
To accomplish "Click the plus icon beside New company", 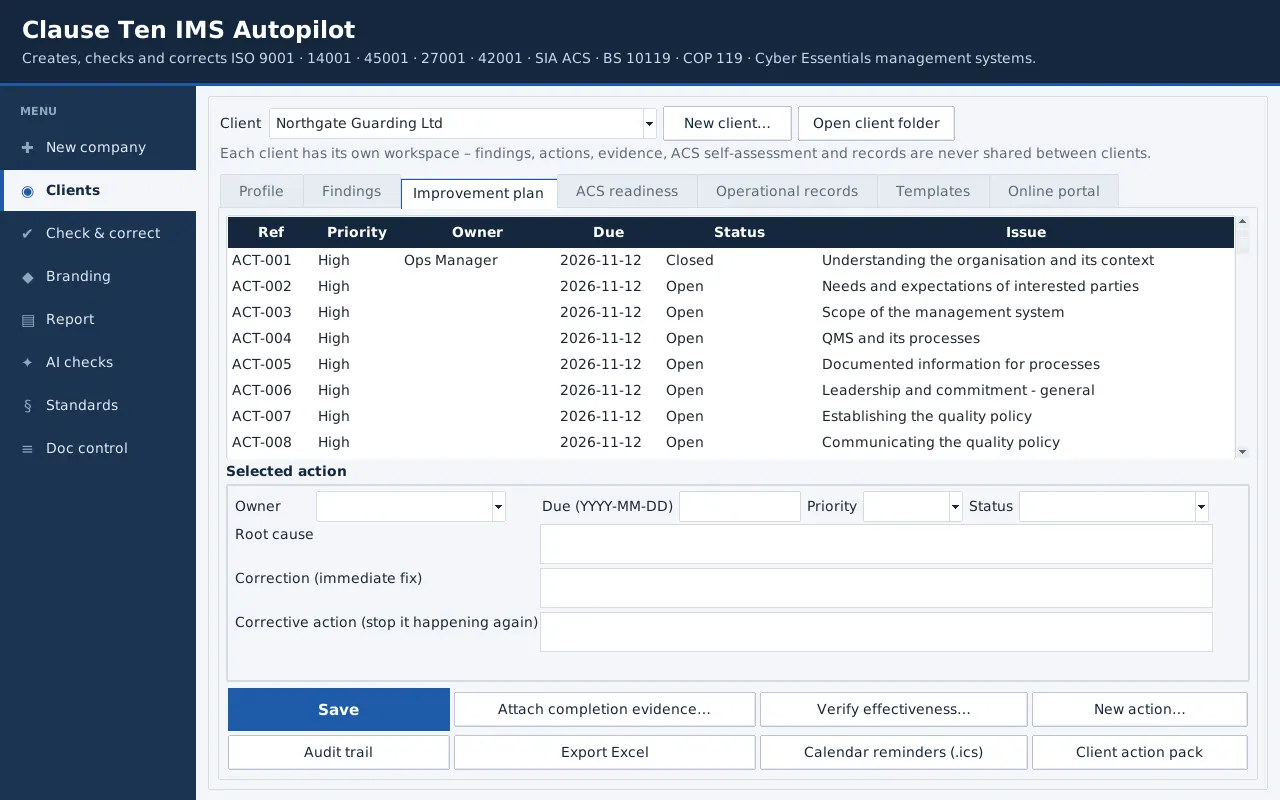I will (x=27, y=147).
